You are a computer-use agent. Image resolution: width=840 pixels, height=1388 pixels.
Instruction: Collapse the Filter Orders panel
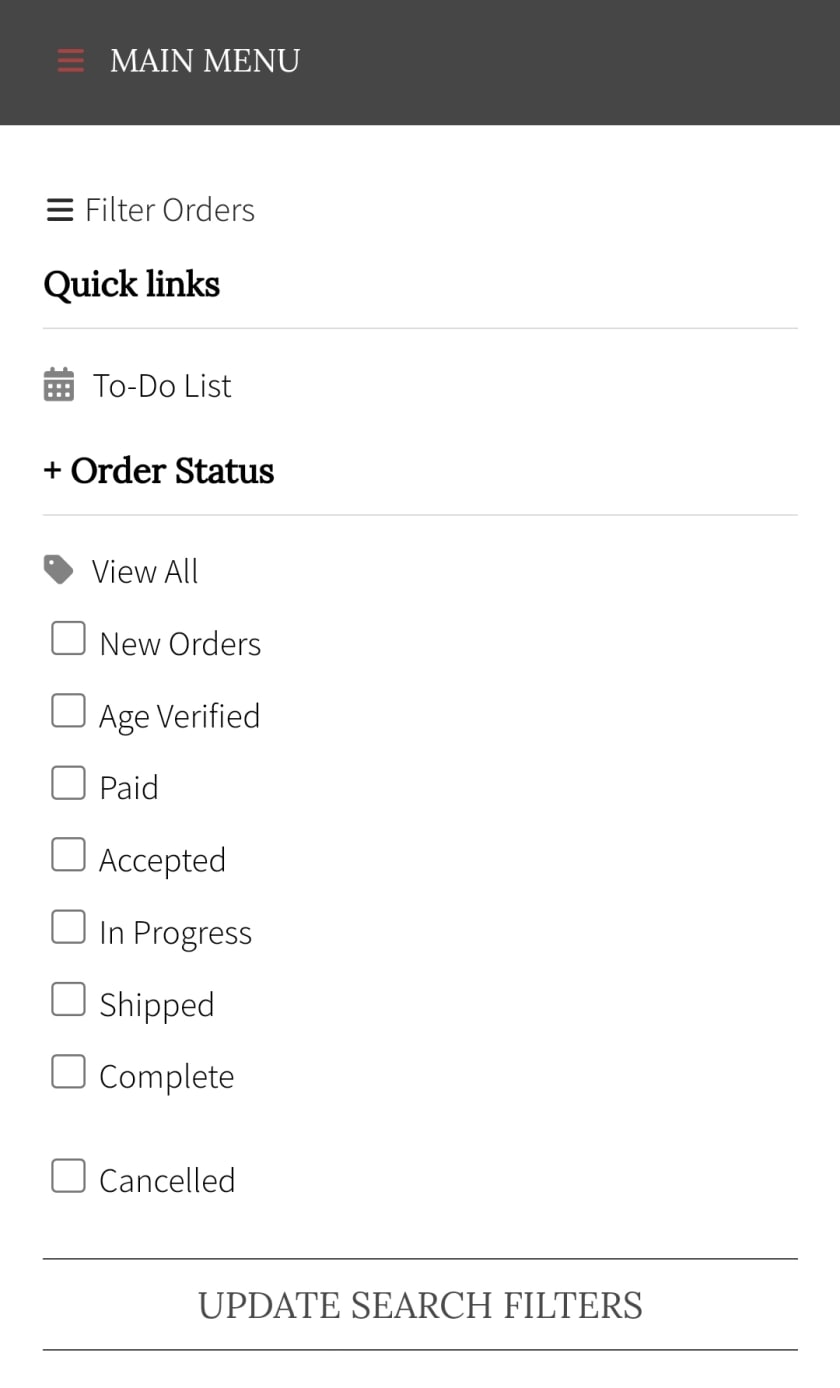point(151,210)
